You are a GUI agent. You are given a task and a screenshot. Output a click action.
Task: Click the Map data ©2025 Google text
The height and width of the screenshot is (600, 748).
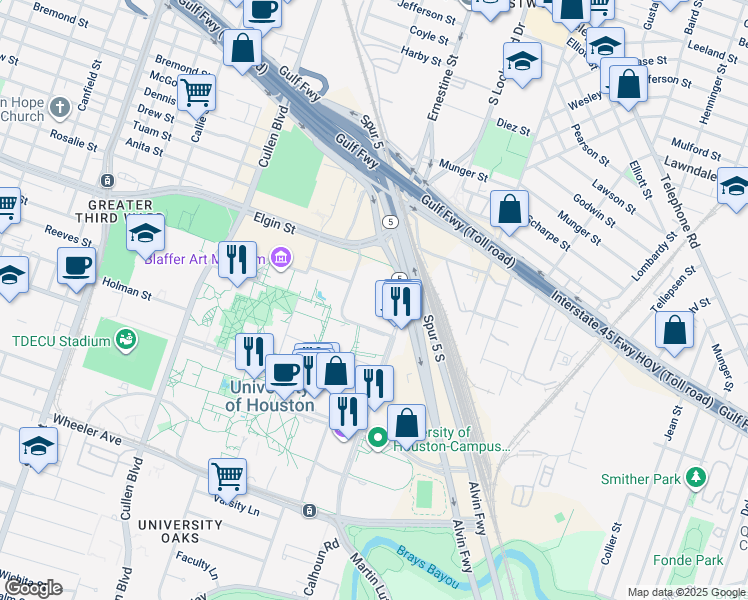tap(684, 592)
